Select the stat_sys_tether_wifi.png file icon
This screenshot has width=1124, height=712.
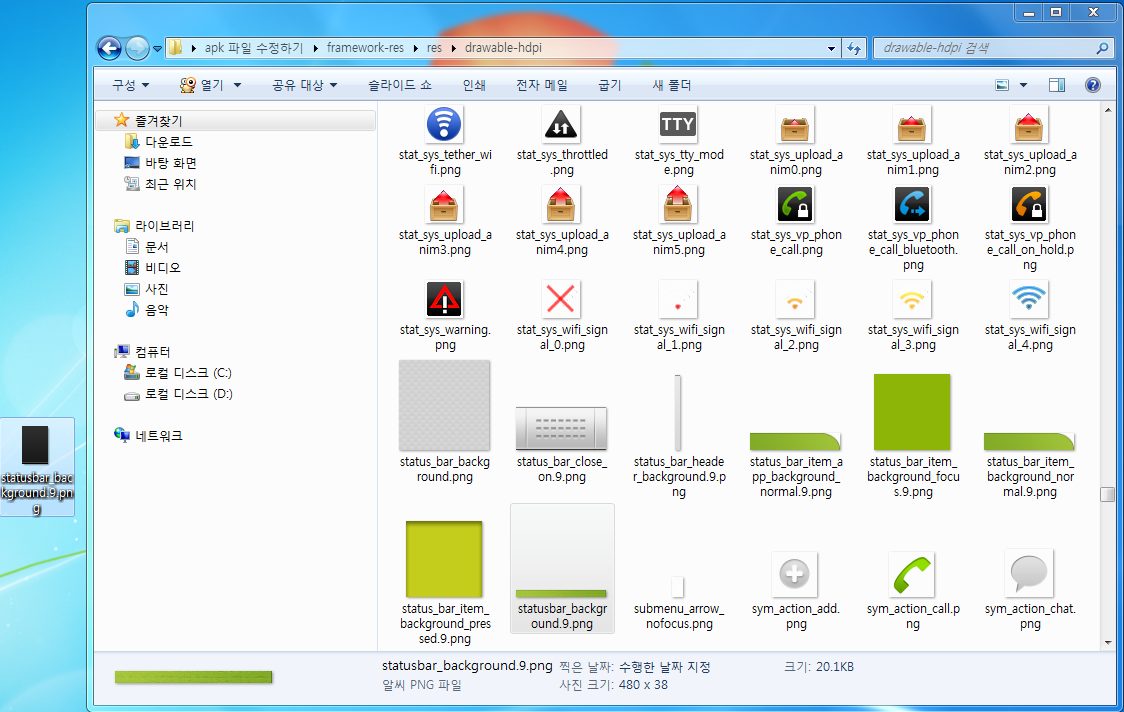[x=445, y=125]
